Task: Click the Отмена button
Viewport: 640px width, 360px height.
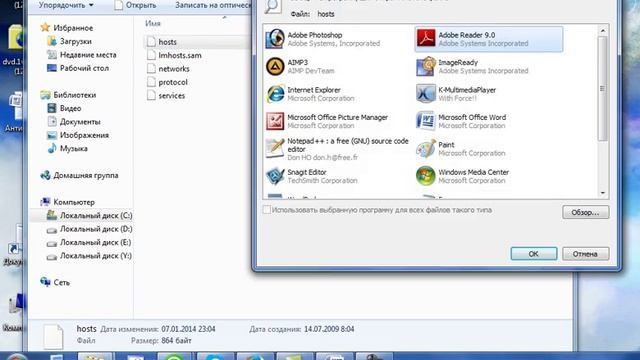Action: 585,253
